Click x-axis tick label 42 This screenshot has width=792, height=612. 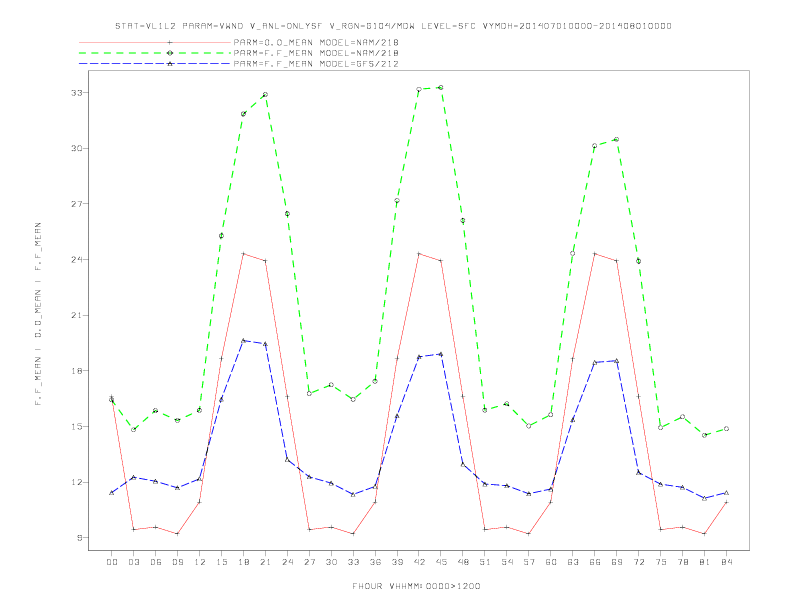click(419, 562)
